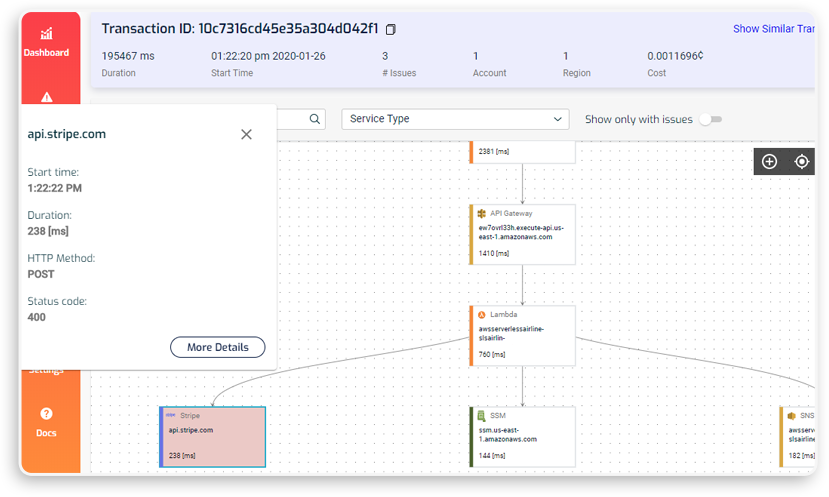Click the search magnifier icon
Viewport: 829px width, 497px height.
pos(315,119)
